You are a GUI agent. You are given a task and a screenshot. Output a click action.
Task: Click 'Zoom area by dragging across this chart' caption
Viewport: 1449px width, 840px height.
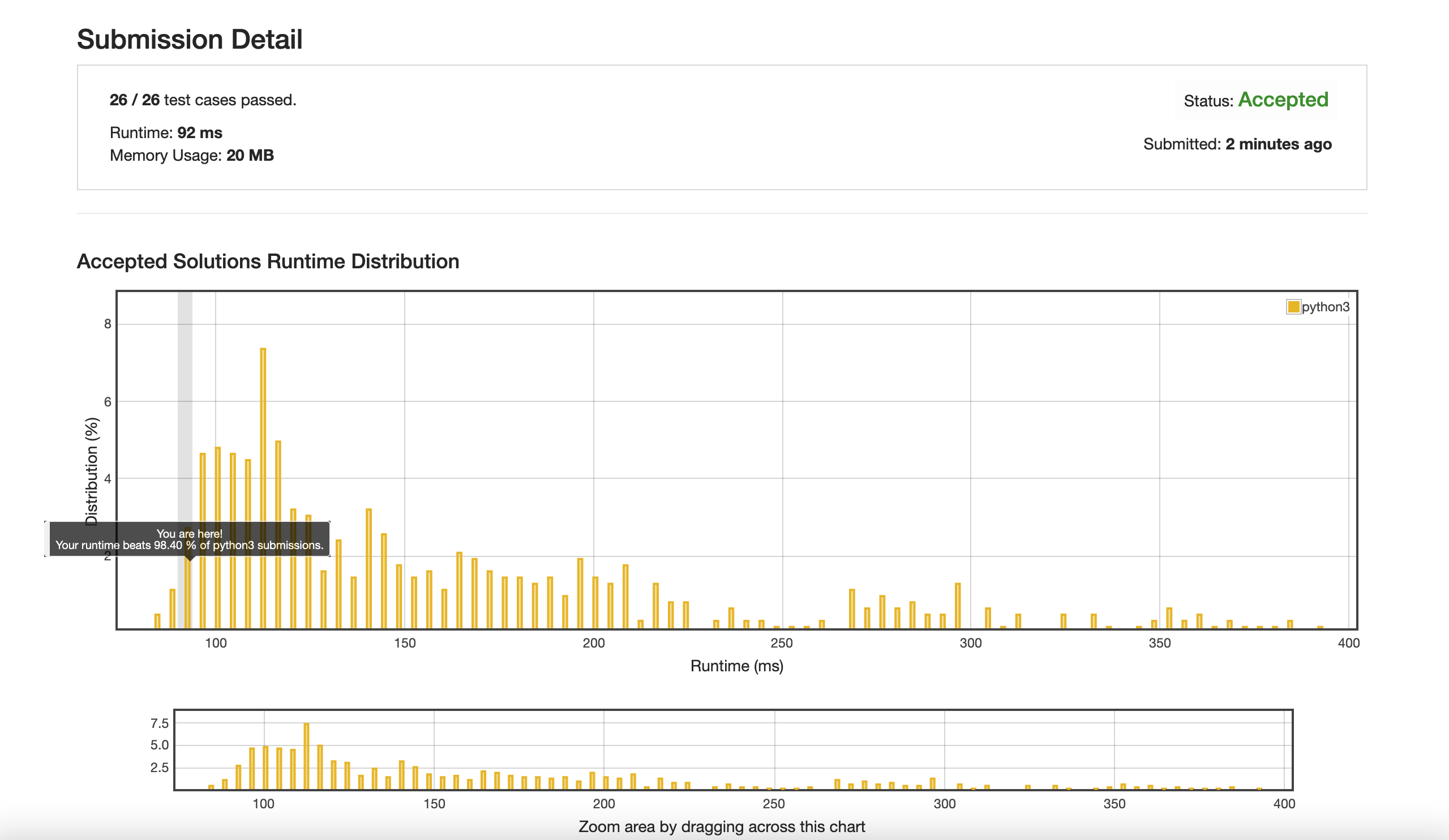(x=721, y=827)
